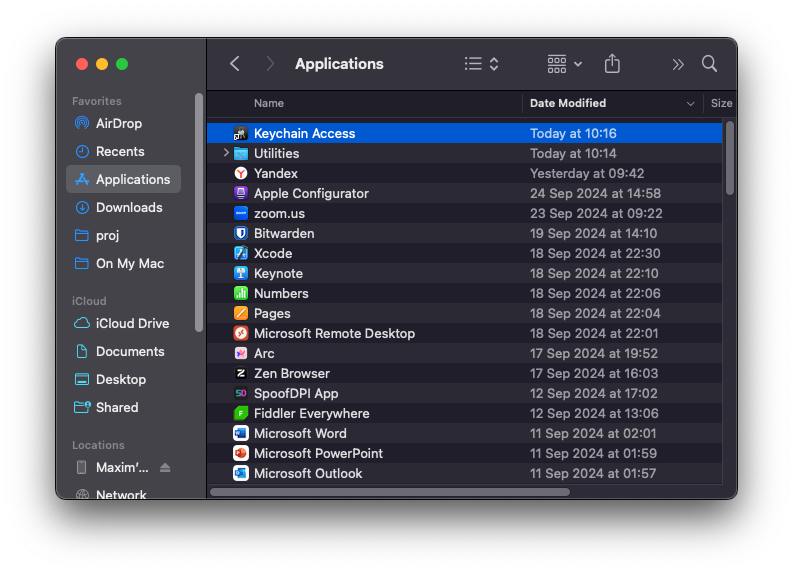Click the Microsoft Word icon
This screenshot has height=573, width=793.
coord(241,433)
